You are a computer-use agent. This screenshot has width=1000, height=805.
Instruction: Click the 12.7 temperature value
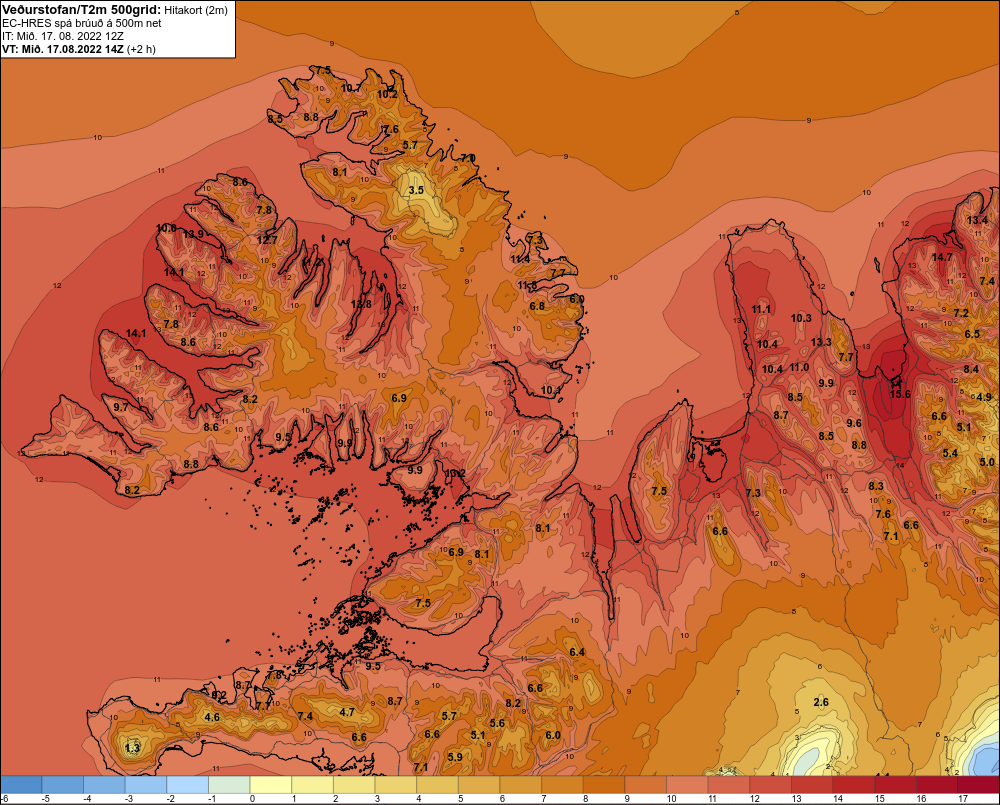tap(267, 240)
